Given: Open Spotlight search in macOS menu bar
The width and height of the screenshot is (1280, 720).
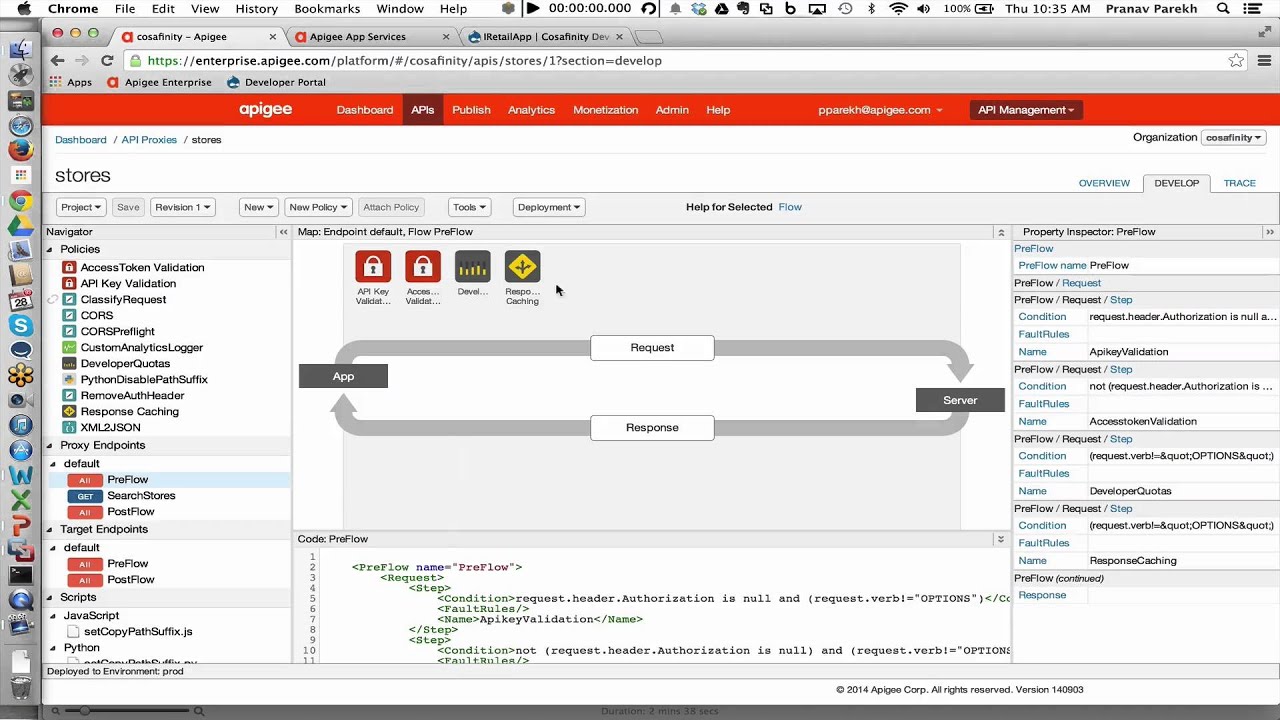Looking at the screenshot, I should (x=1223, y=9).
